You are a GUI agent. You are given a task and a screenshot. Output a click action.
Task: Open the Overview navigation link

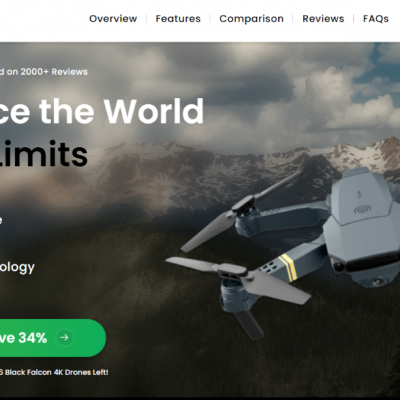(113, 19)
